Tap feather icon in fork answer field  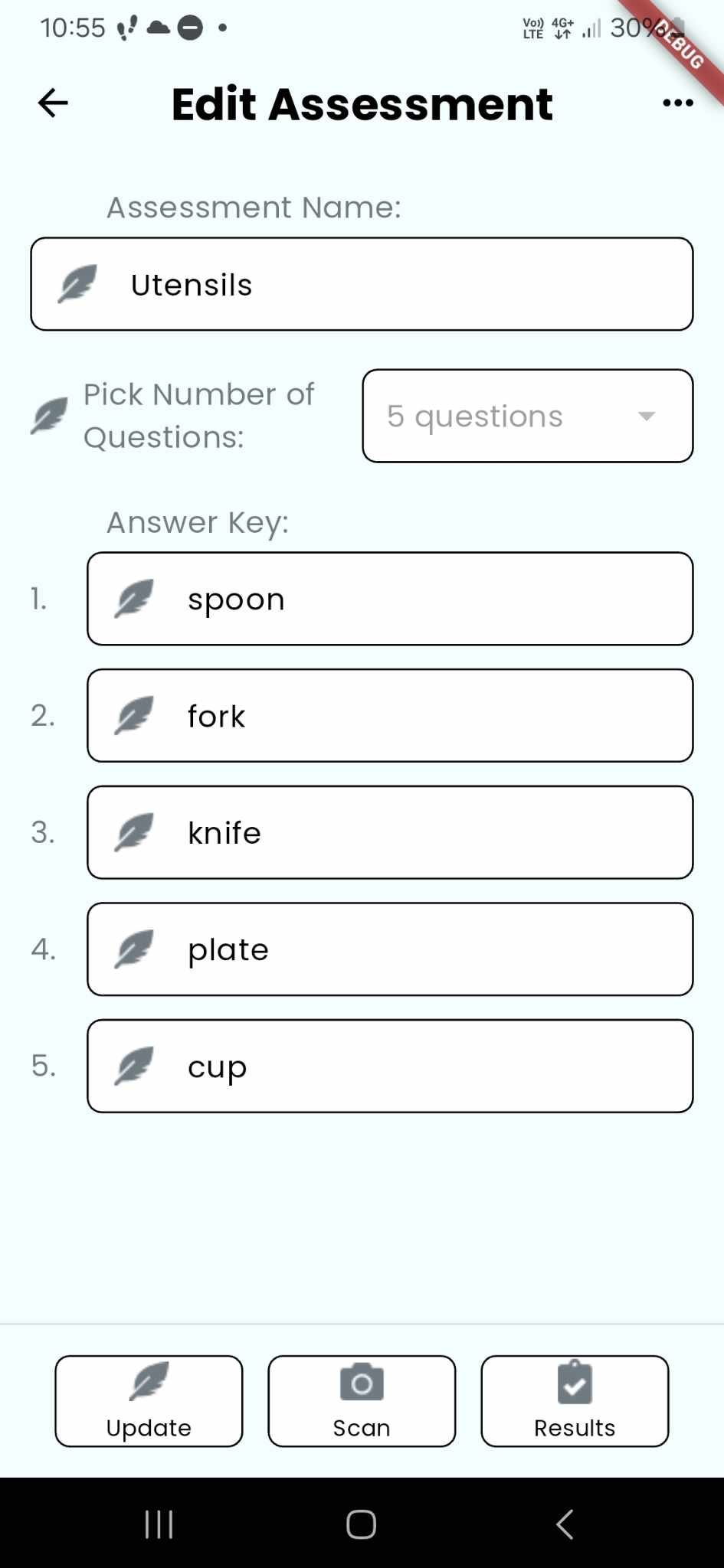134,716
